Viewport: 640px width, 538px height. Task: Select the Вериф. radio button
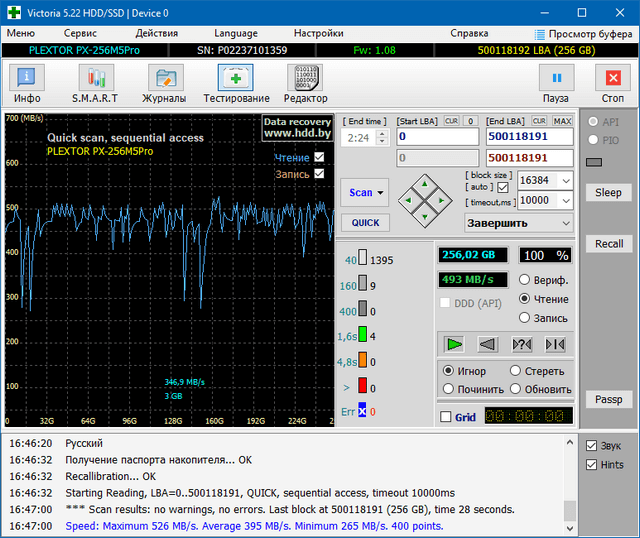point(525,280)
